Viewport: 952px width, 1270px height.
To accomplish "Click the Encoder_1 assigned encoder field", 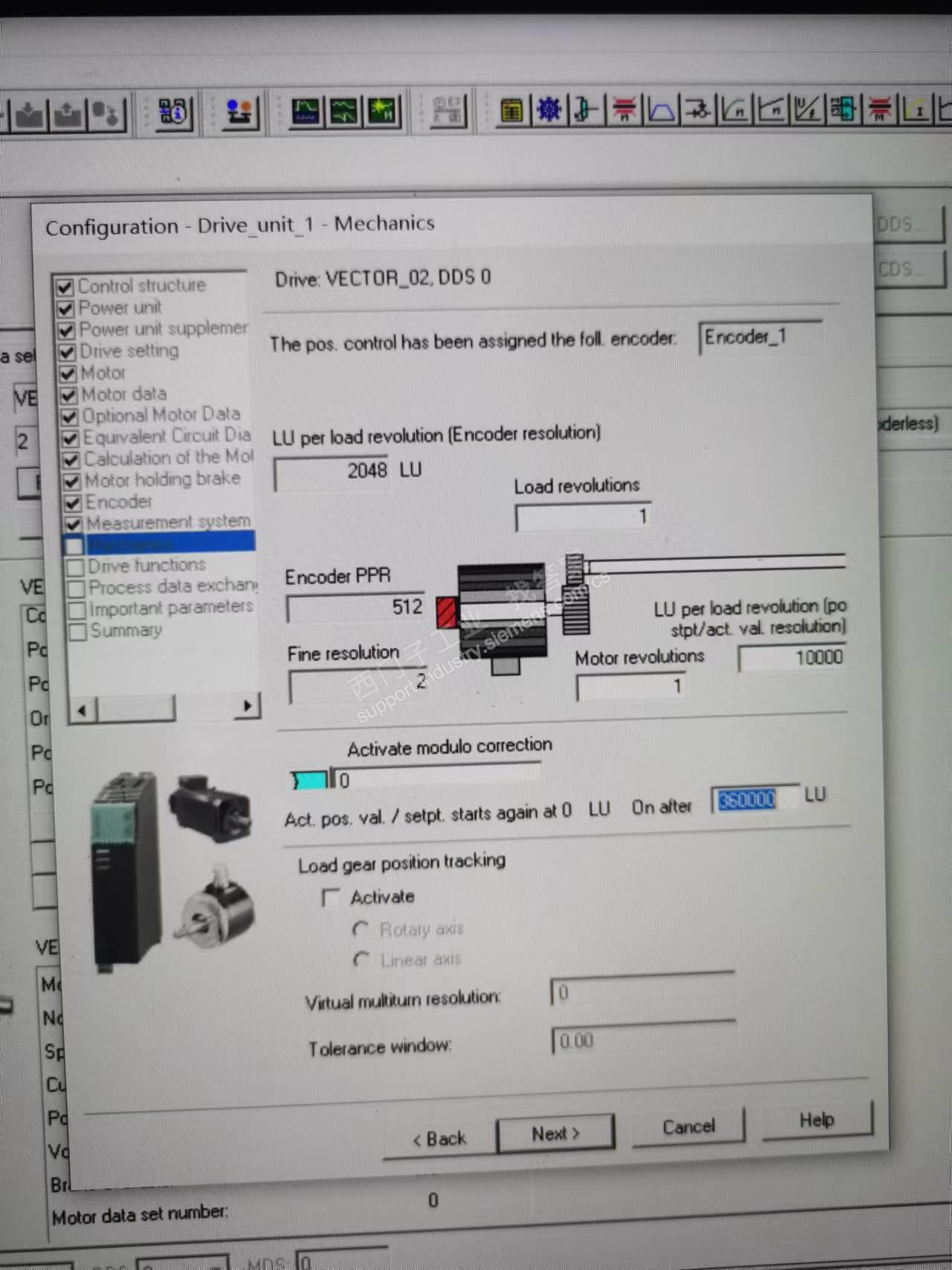I will pyautogui.click(x=761, y=338).
